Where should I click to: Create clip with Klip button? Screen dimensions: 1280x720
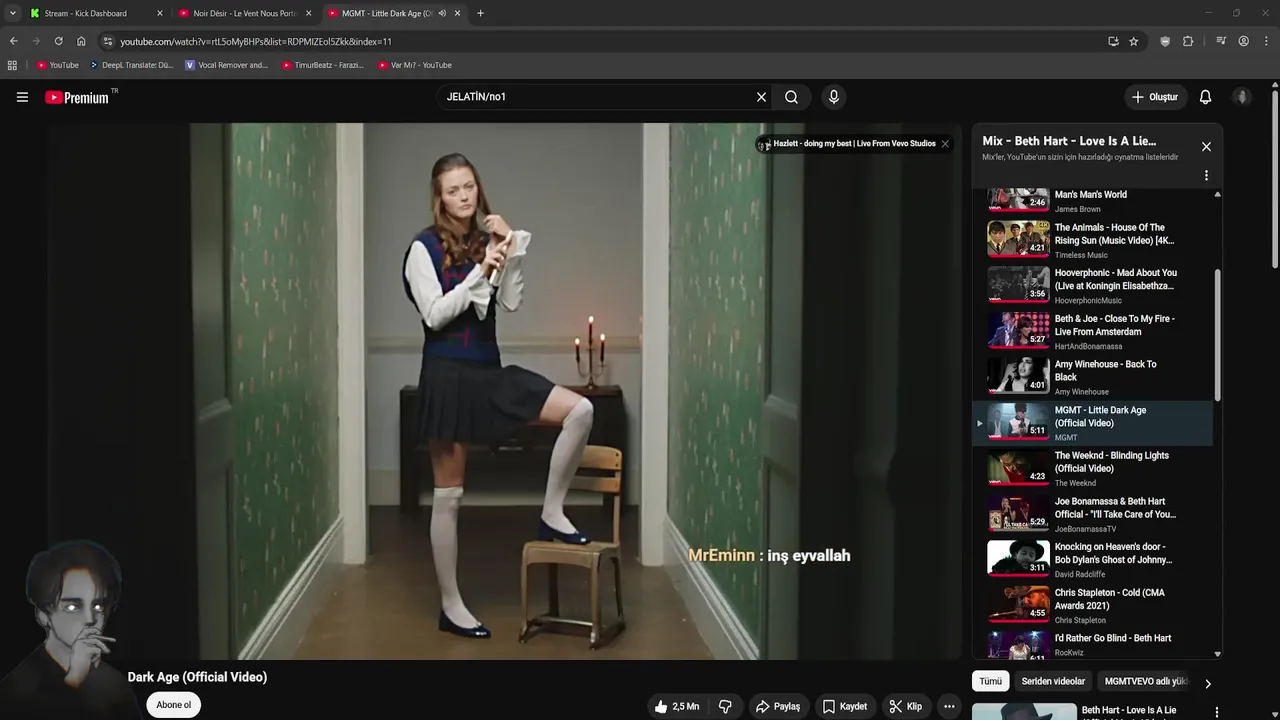(x=906, y=706)
